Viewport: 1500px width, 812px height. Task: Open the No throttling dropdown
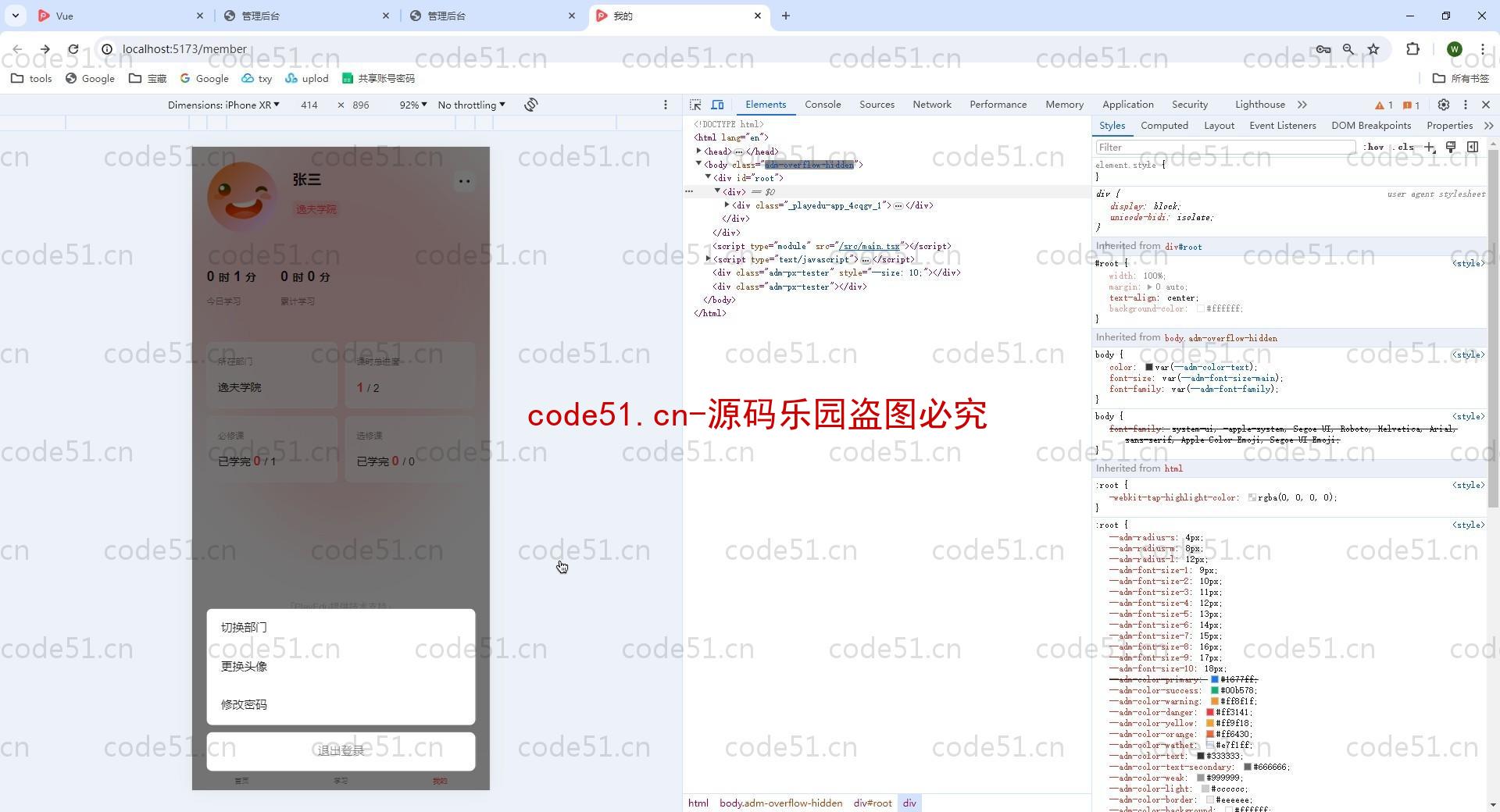pos(471,105)
